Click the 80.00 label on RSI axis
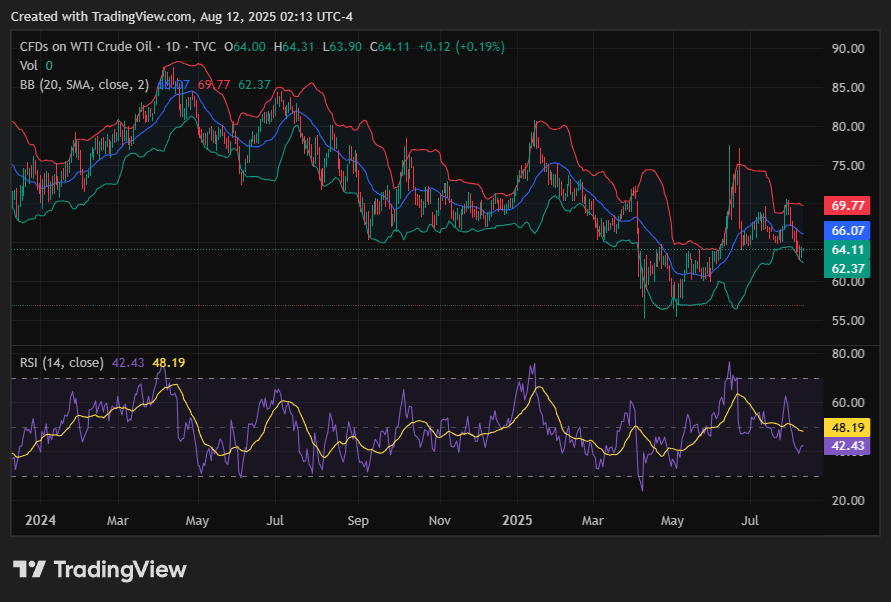The height and width of the screenshot is (602, 891). [x=848, y=354]
